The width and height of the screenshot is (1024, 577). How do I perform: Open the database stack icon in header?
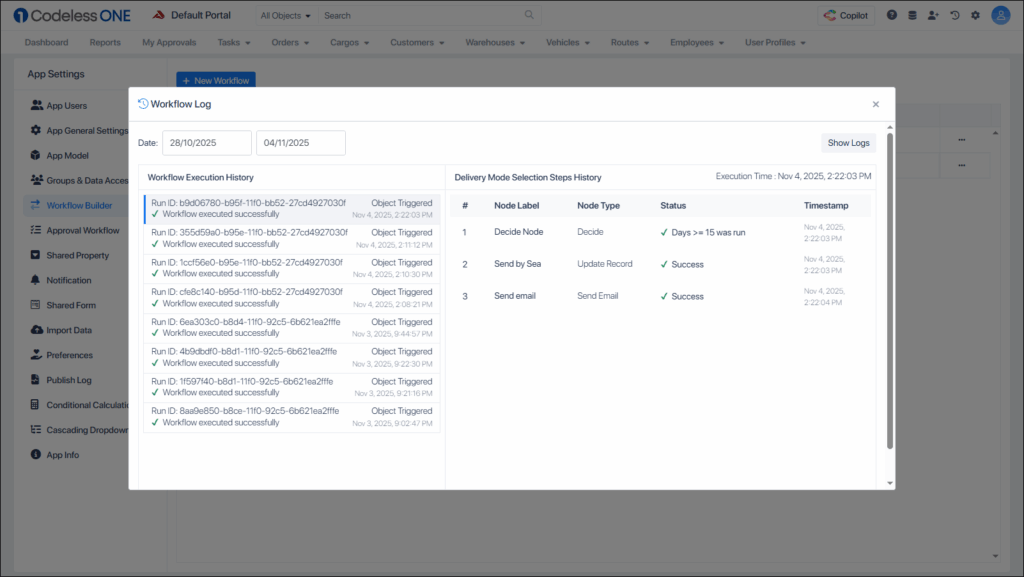point(913,15)
